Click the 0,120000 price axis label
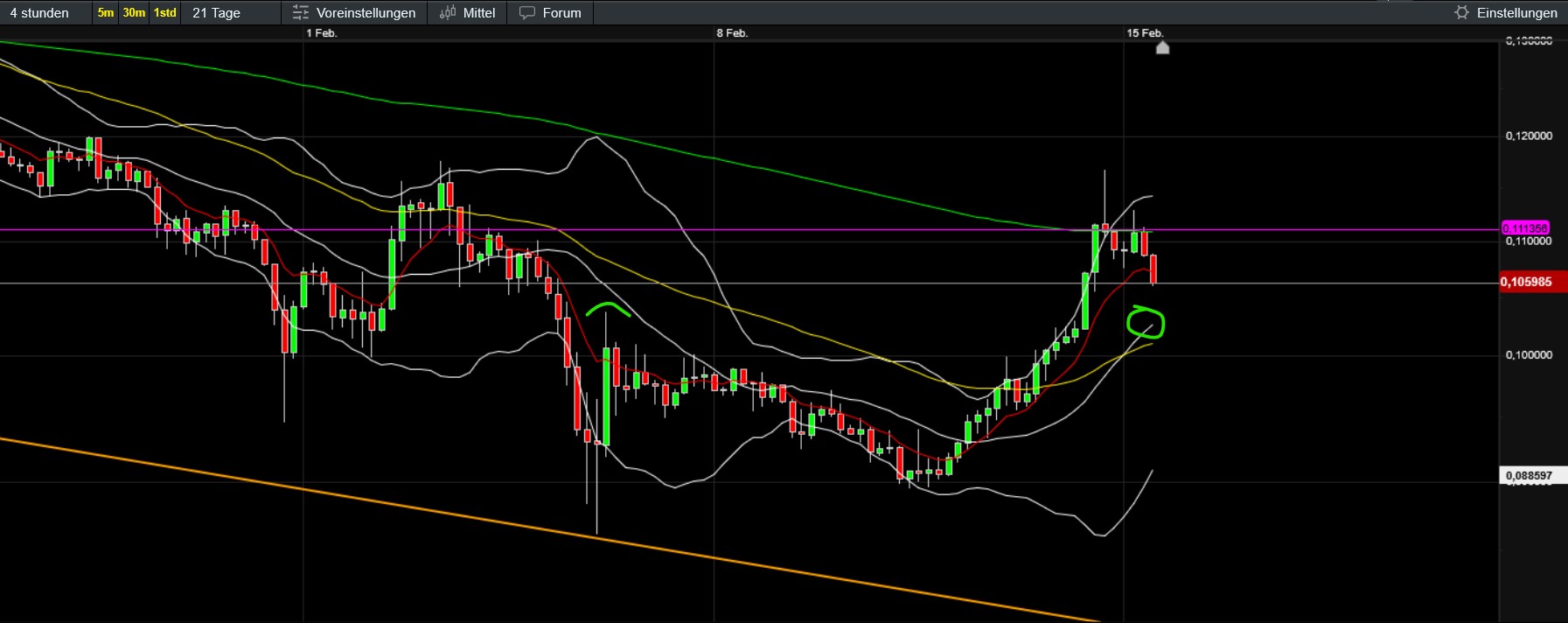 click(x=1529, y=136)
